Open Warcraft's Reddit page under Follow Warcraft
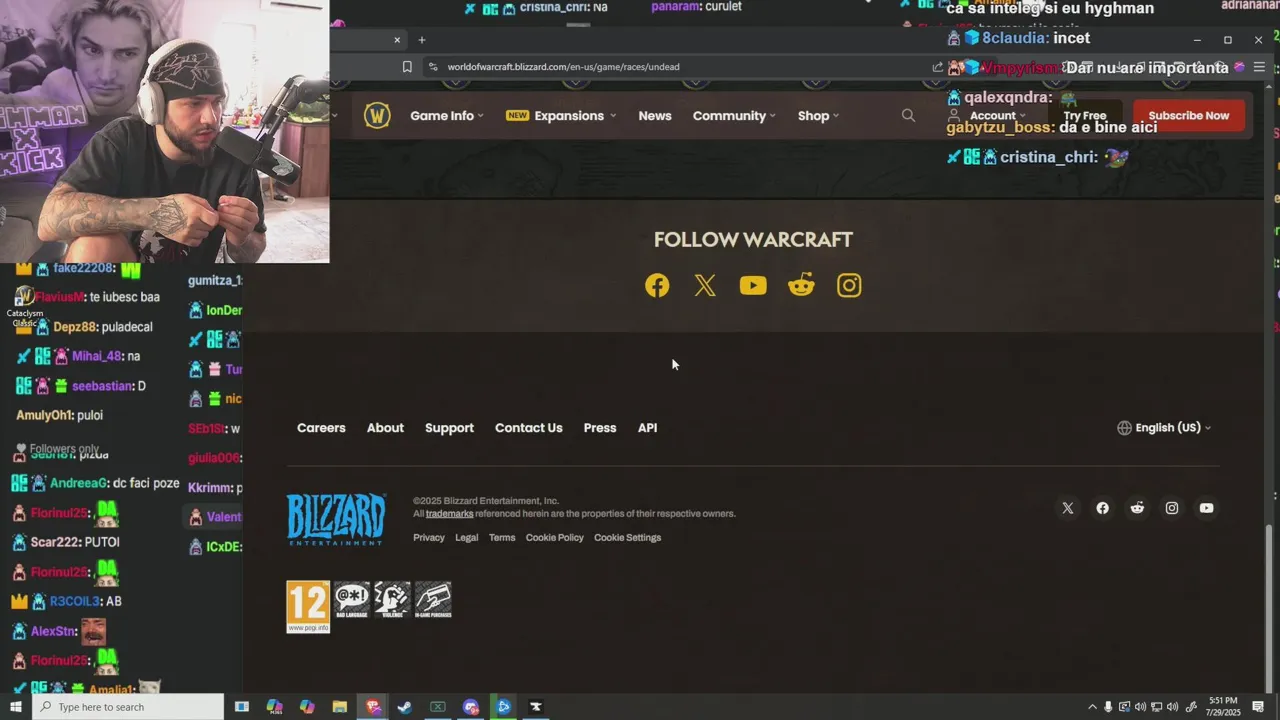The height and width of the screenshot is (720, 1280). pyautogui.click(x=801, y=286)
